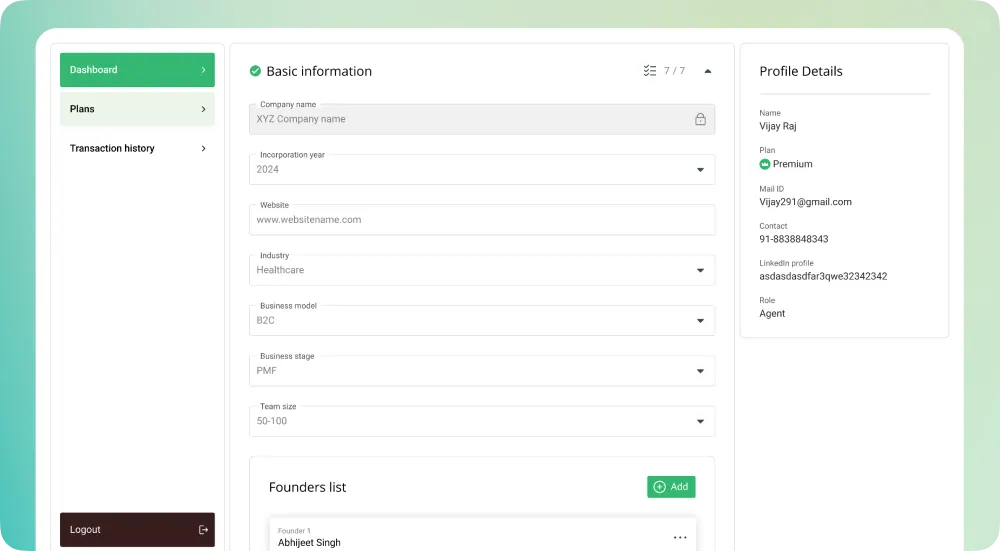The width and height of the screenshot is (1000, 551).
Task: Click the Add button in Founders list
Action: pyautogui.click(x=671, y=487)
